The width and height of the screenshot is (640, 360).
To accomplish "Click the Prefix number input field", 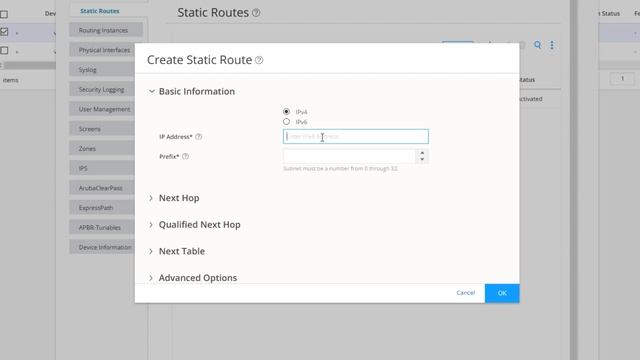I will pos(349,156).
